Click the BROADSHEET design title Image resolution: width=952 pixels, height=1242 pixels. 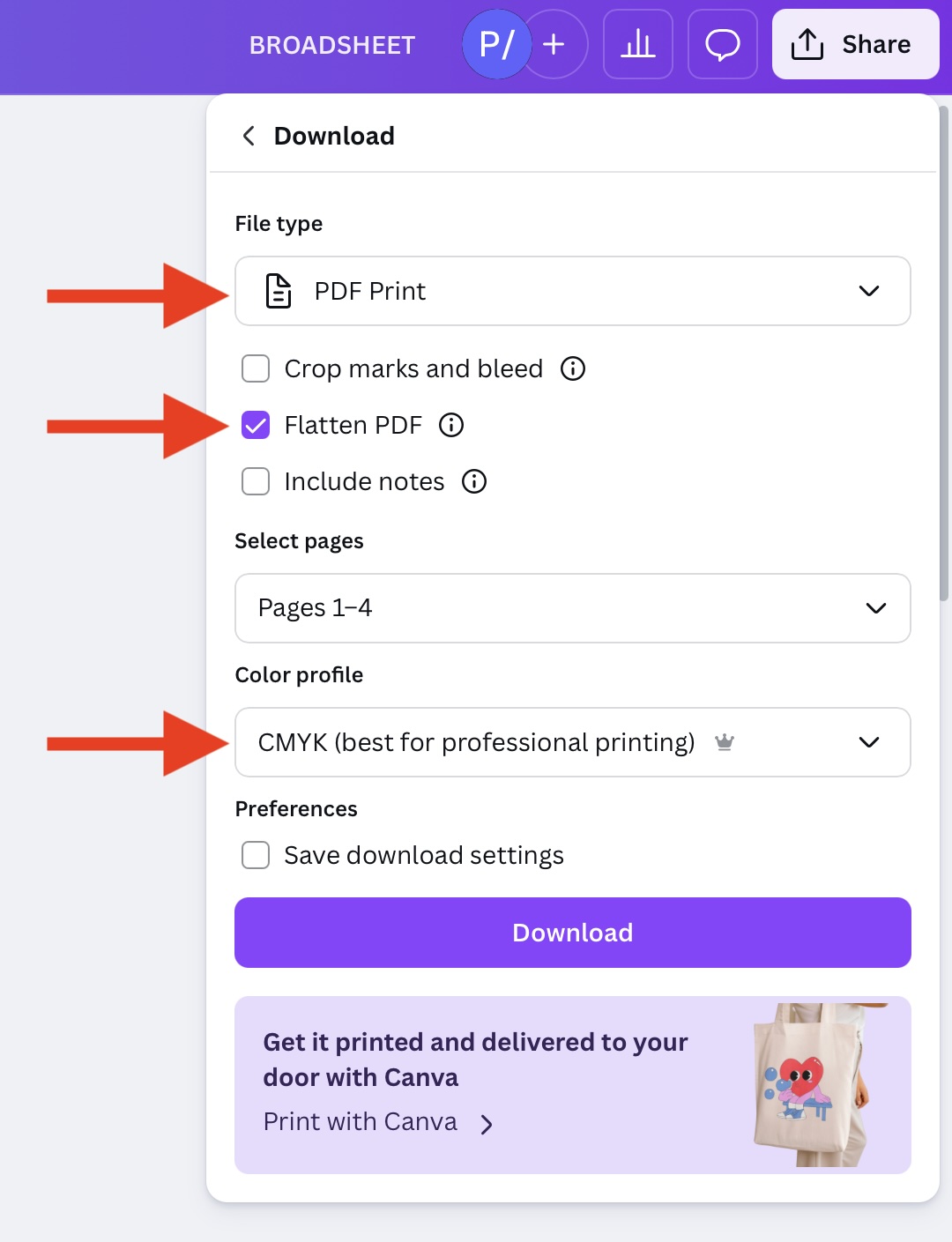point(332,45)
